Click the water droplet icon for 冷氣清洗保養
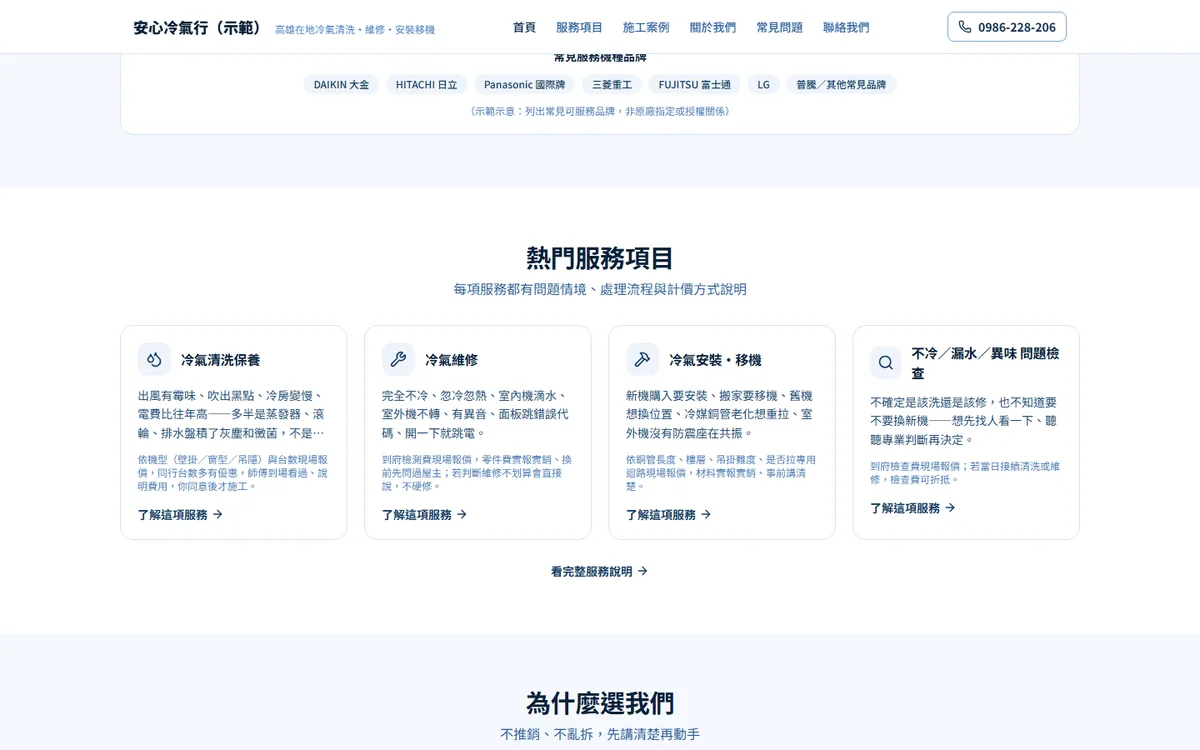Screen dimensions: 1200x750 (x=154, y=359)
